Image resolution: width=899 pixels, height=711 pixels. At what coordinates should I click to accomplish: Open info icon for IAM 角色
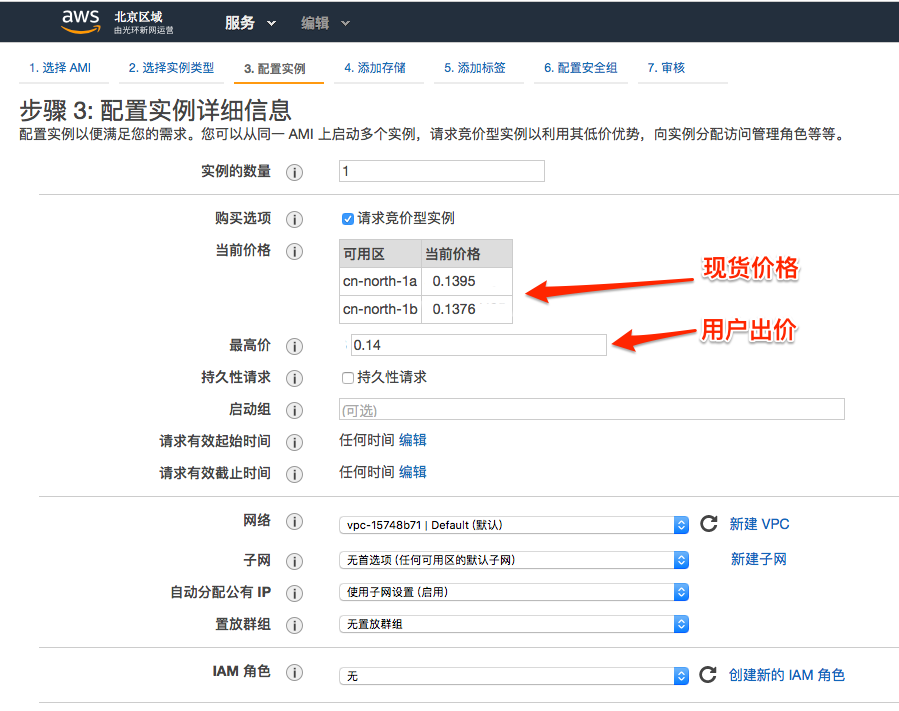point(294,672)
